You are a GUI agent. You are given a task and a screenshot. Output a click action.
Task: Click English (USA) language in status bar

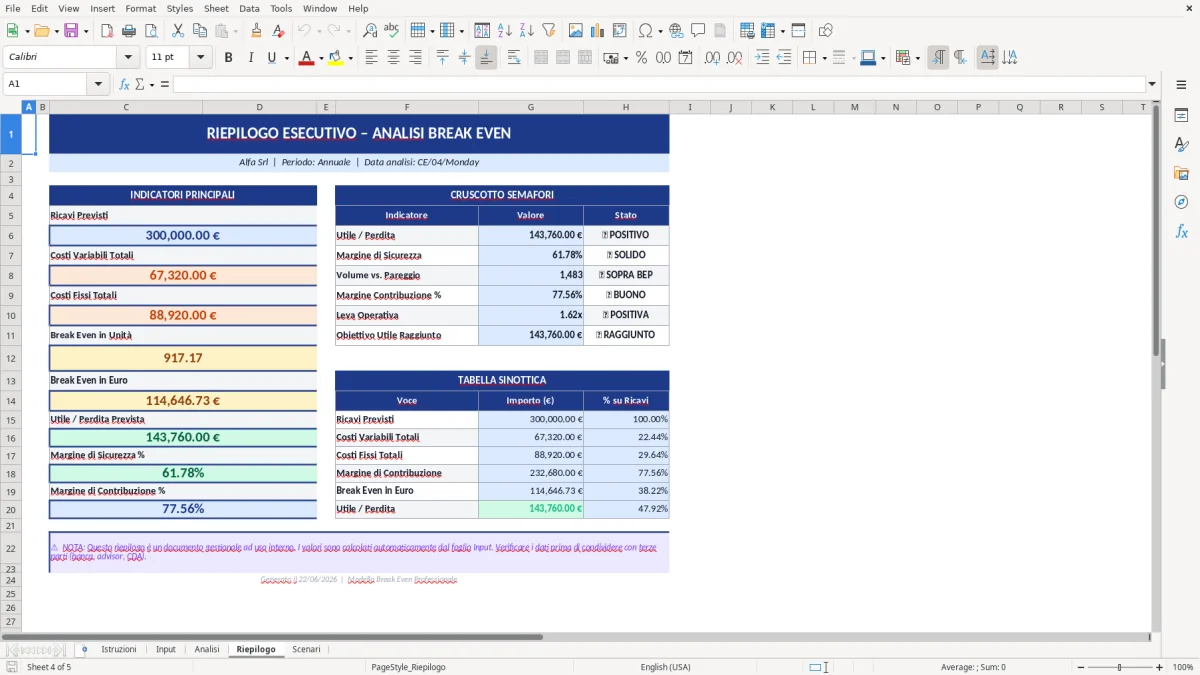point(665,667)
